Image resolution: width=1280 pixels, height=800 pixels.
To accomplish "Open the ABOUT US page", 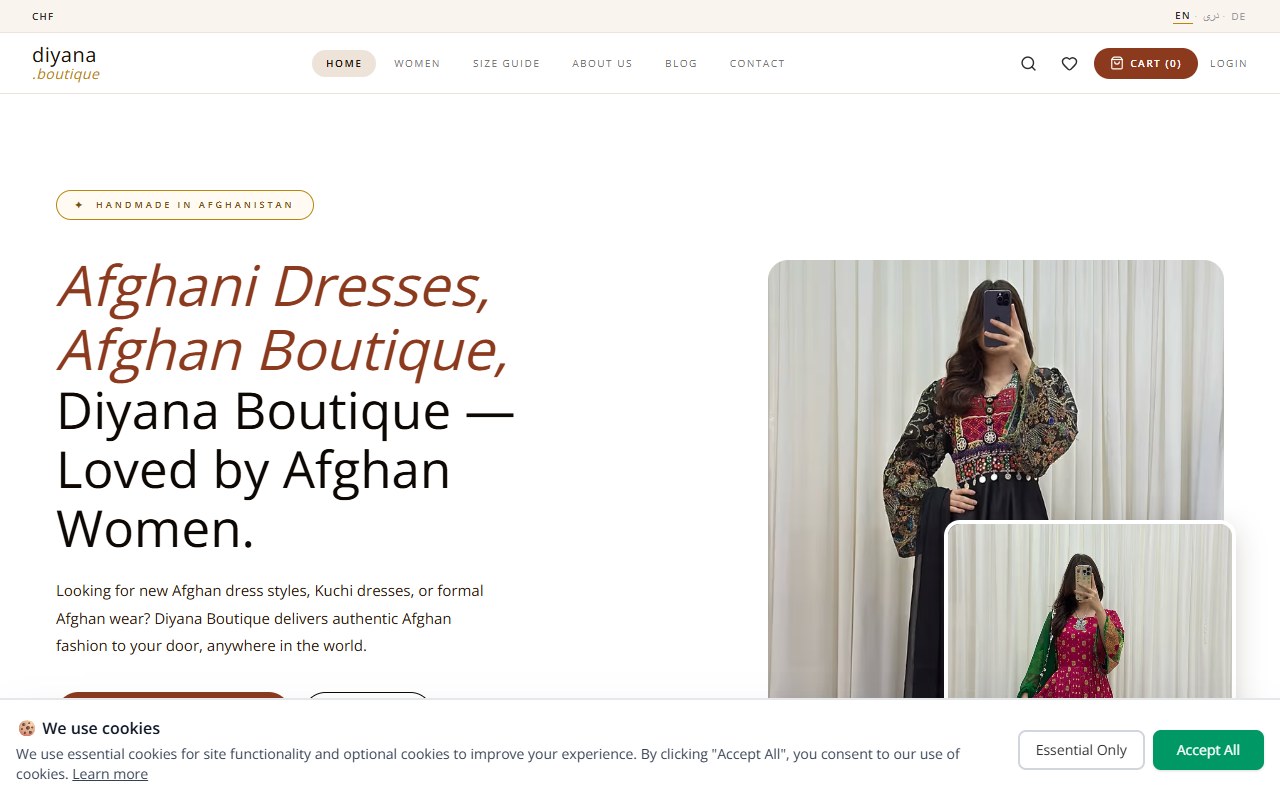I will click(602, 64).
